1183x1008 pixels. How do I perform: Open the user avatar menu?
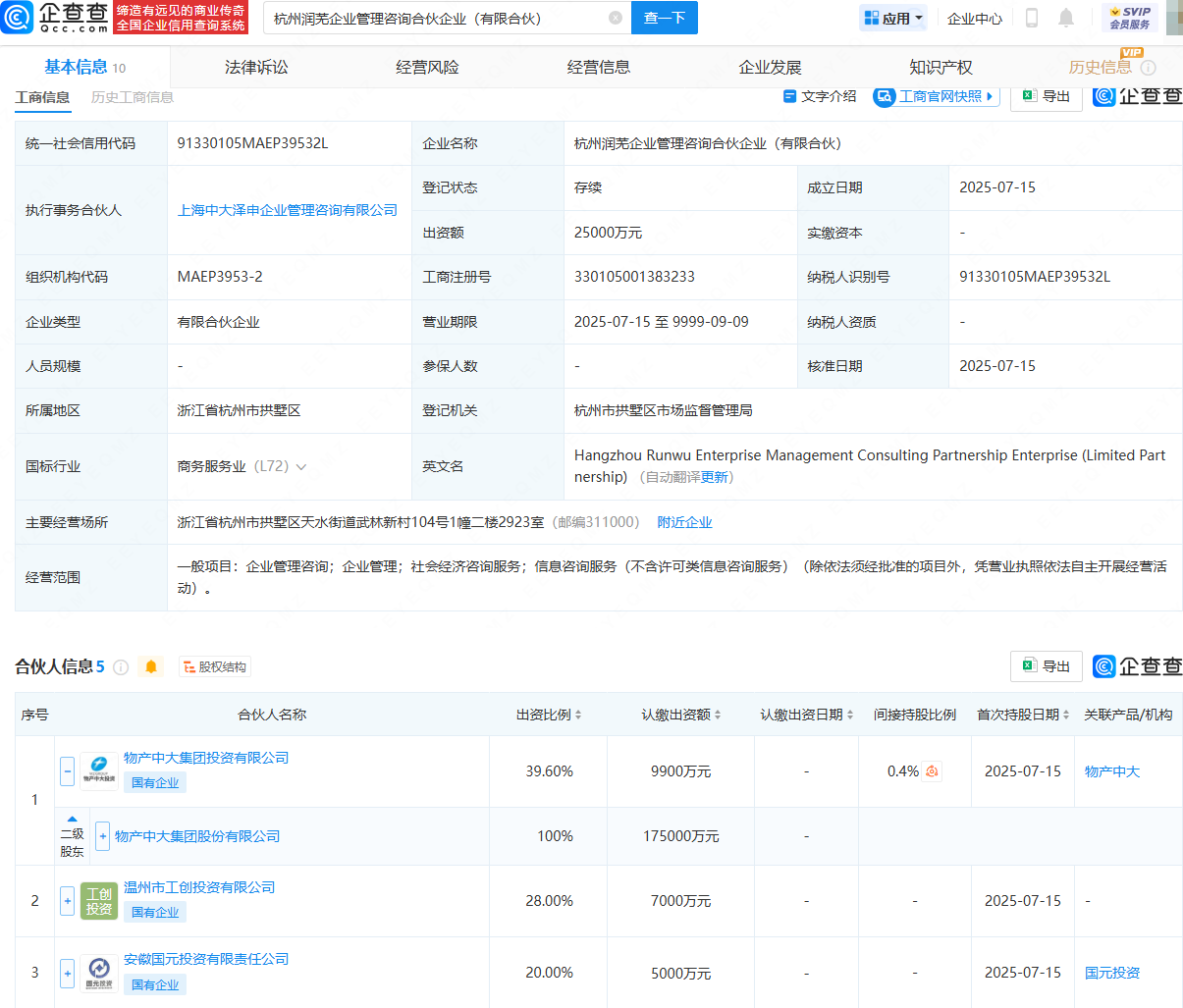pyautogui.click(x=1174, y=18)
